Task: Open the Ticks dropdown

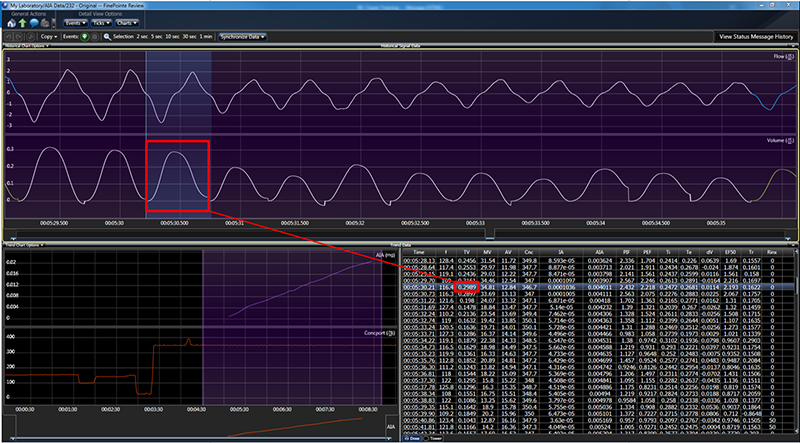Action: [102, 23]
